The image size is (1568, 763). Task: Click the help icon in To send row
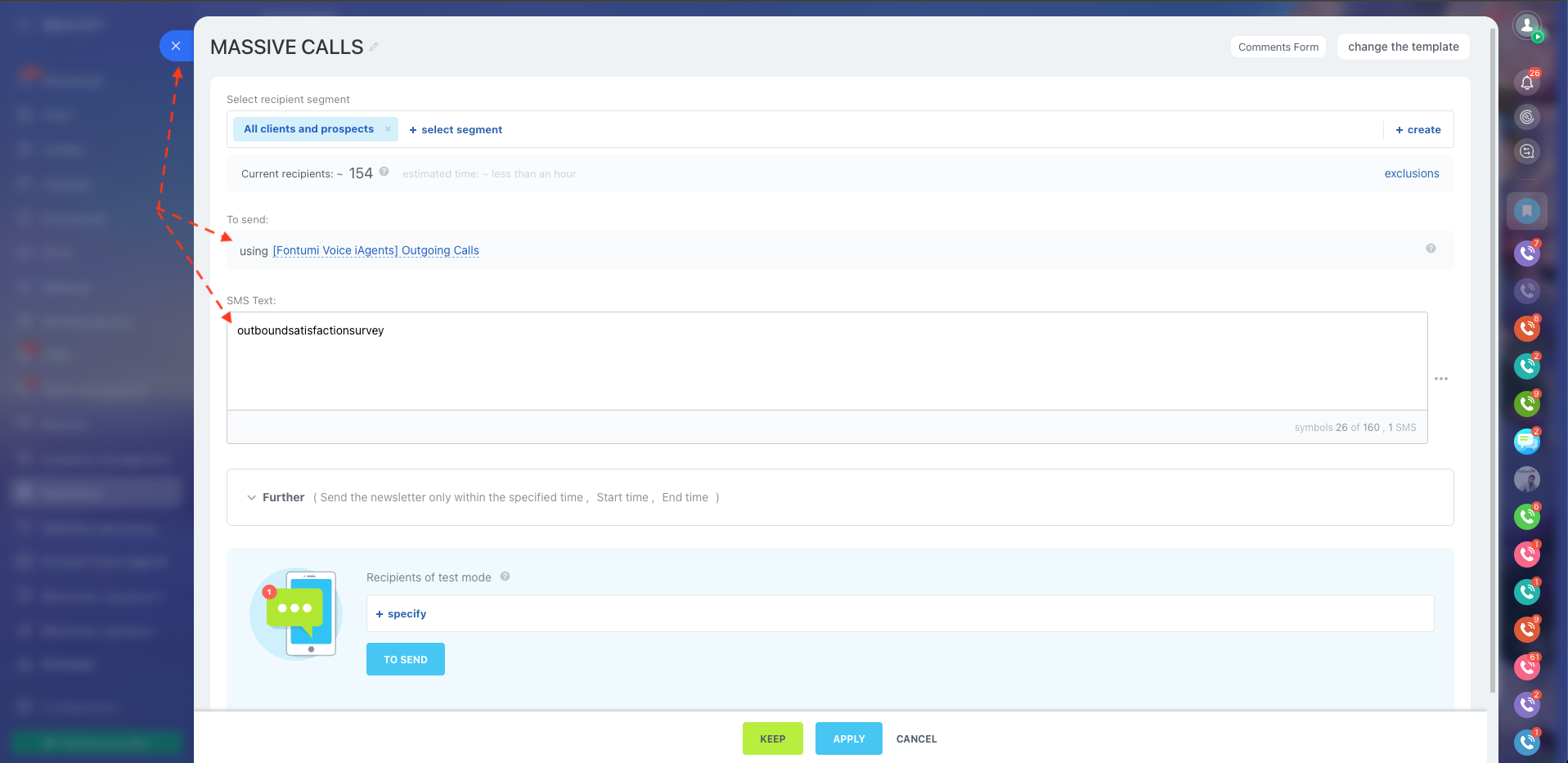click(x=1431, y=249)
